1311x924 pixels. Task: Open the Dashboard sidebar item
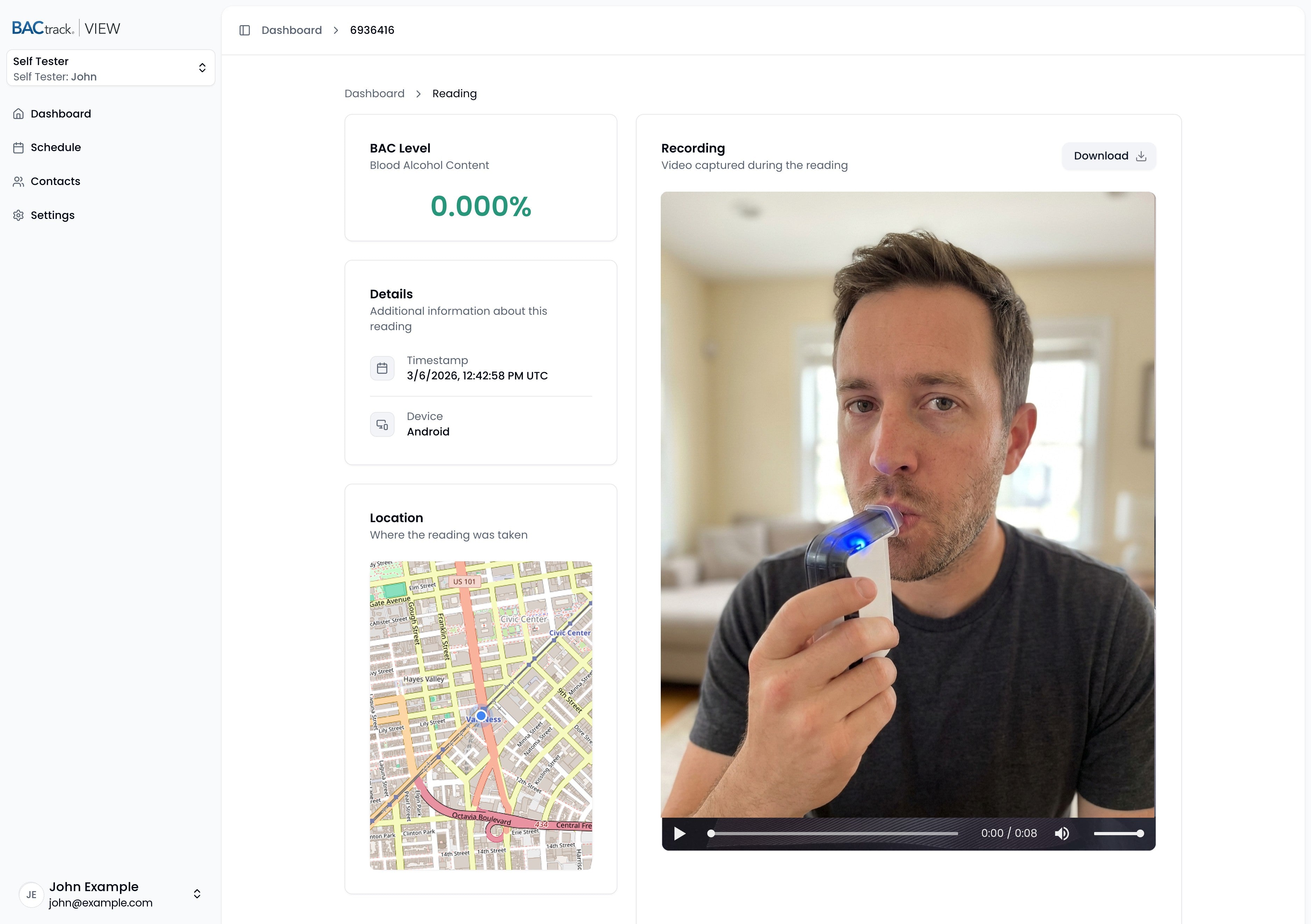point(110,114)
